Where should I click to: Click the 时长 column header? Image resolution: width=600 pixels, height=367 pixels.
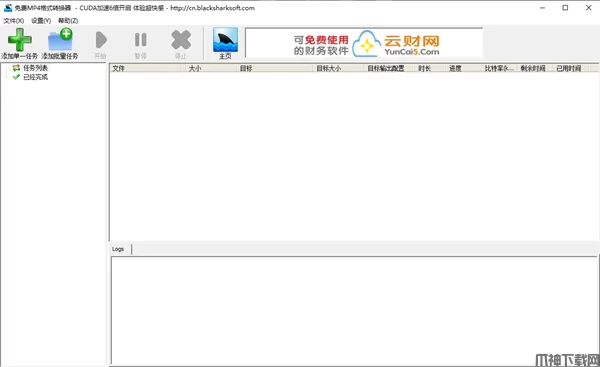point(431,69)
